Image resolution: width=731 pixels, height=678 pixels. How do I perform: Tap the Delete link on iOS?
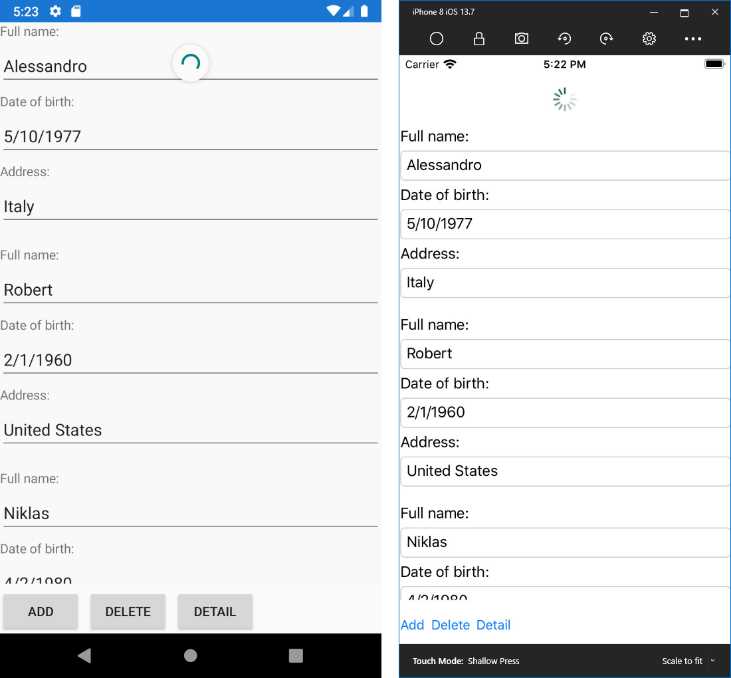[x=450, y=625]
